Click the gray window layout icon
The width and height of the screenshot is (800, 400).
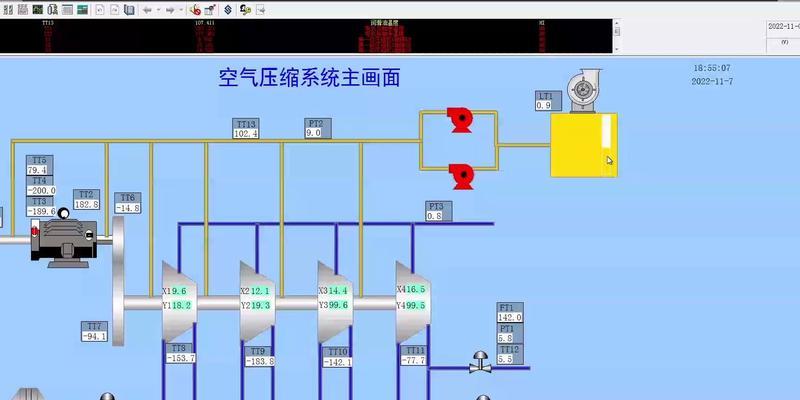pos(67,10)
